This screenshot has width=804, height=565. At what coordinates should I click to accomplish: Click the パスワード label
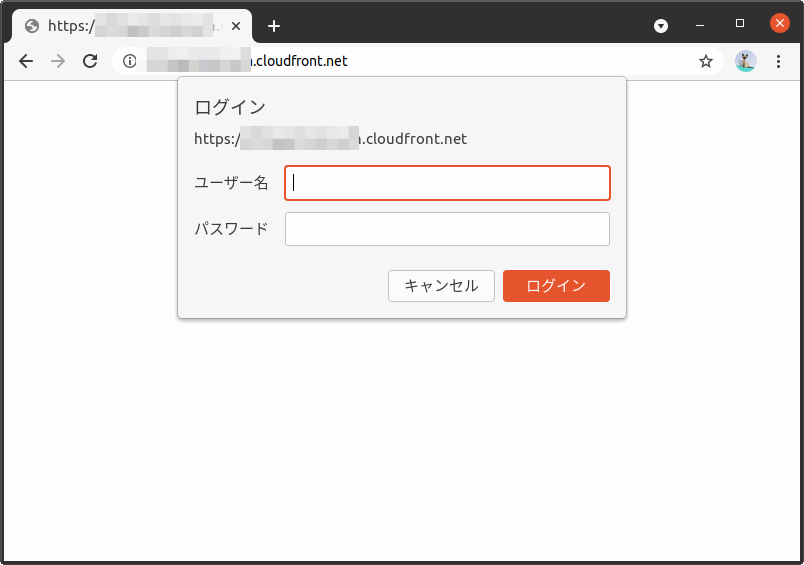click(231, 229)
